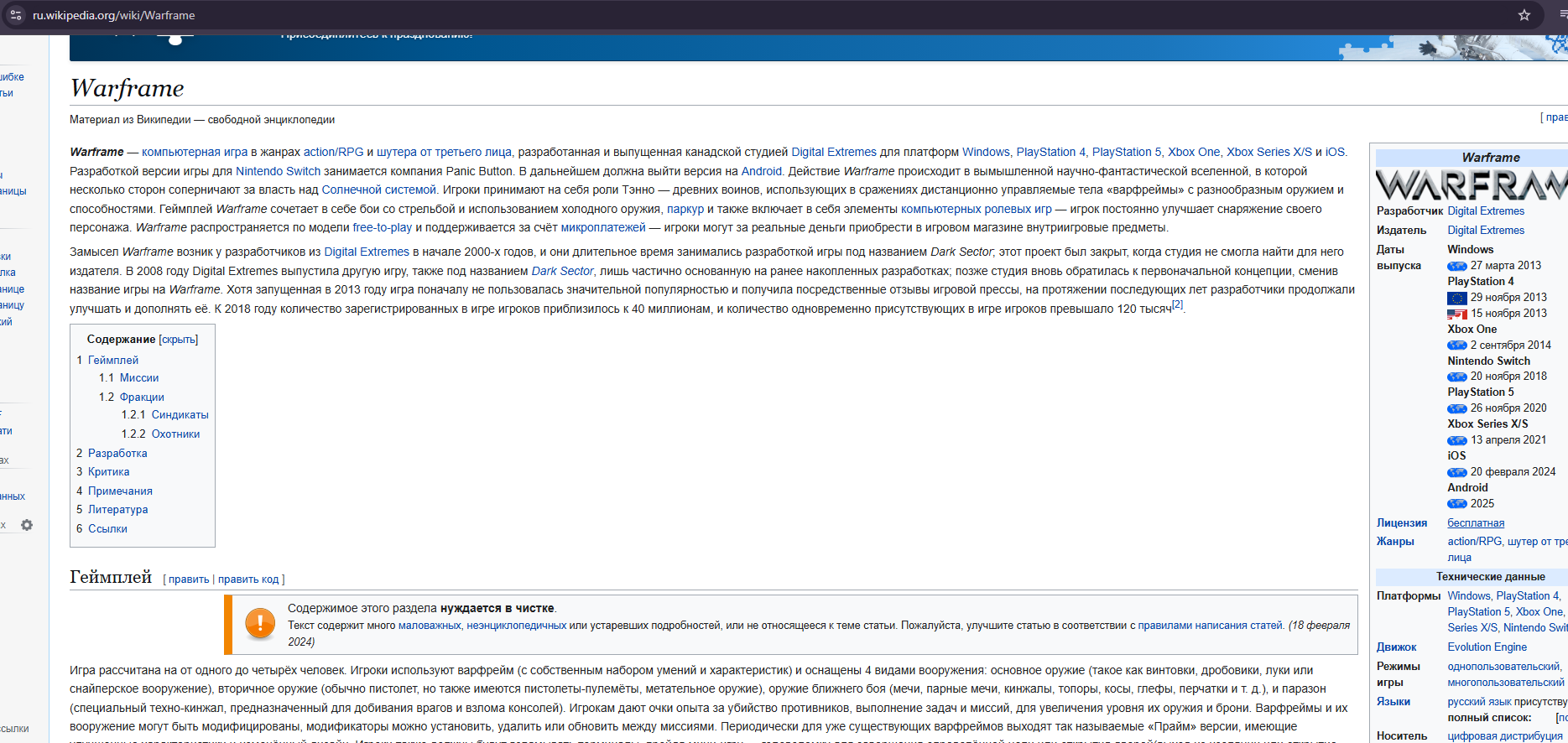Jump to section 3 Критика

pos(109,472)
